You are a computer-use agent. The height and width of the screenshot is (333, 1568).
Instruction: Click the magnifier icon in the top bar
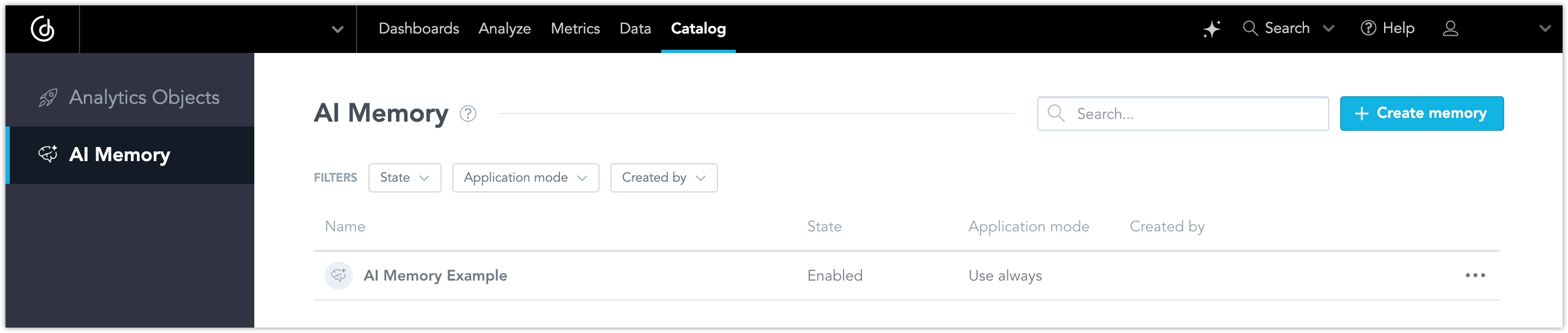1250,28
